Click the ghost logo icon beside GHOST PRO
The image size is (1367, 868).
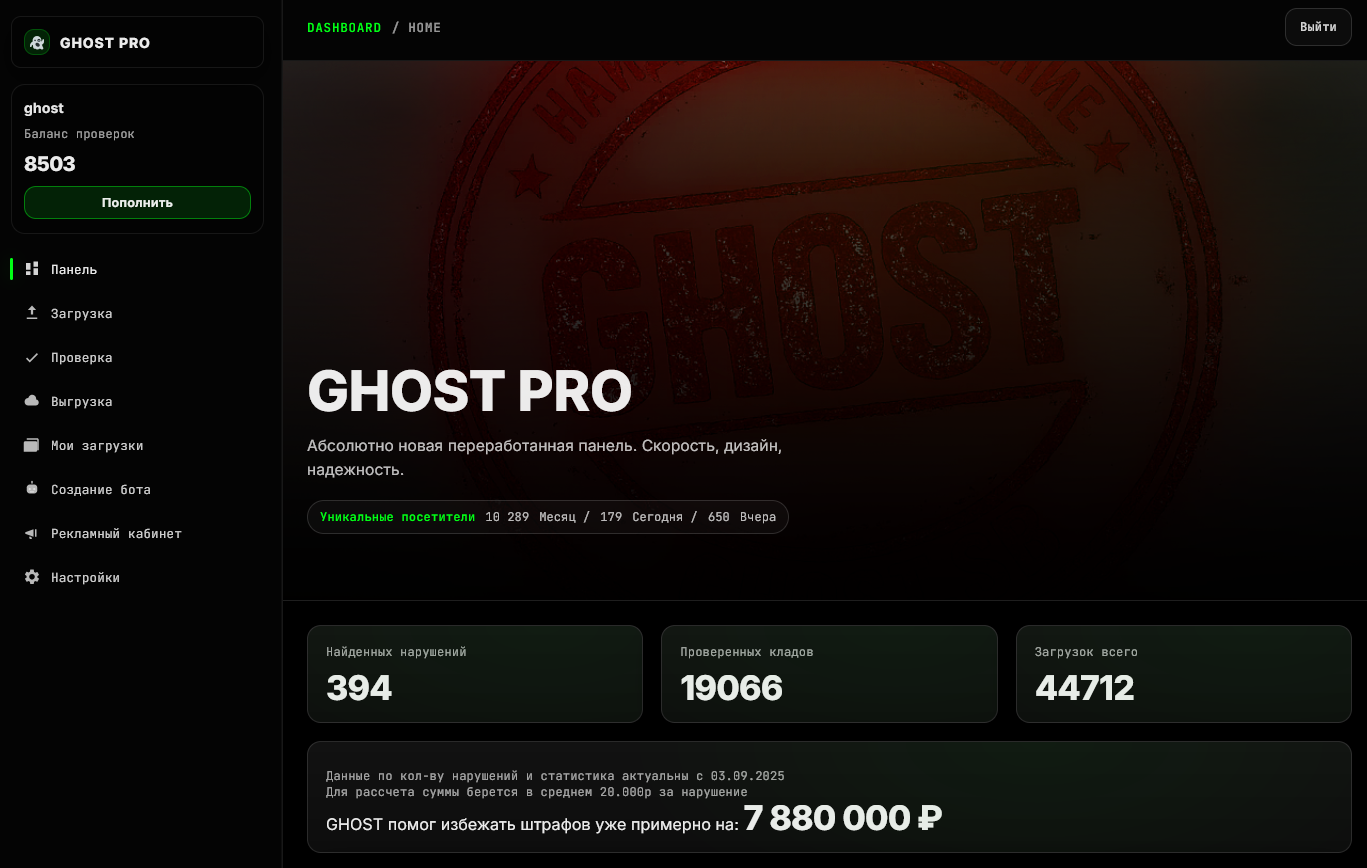[37, 42]
